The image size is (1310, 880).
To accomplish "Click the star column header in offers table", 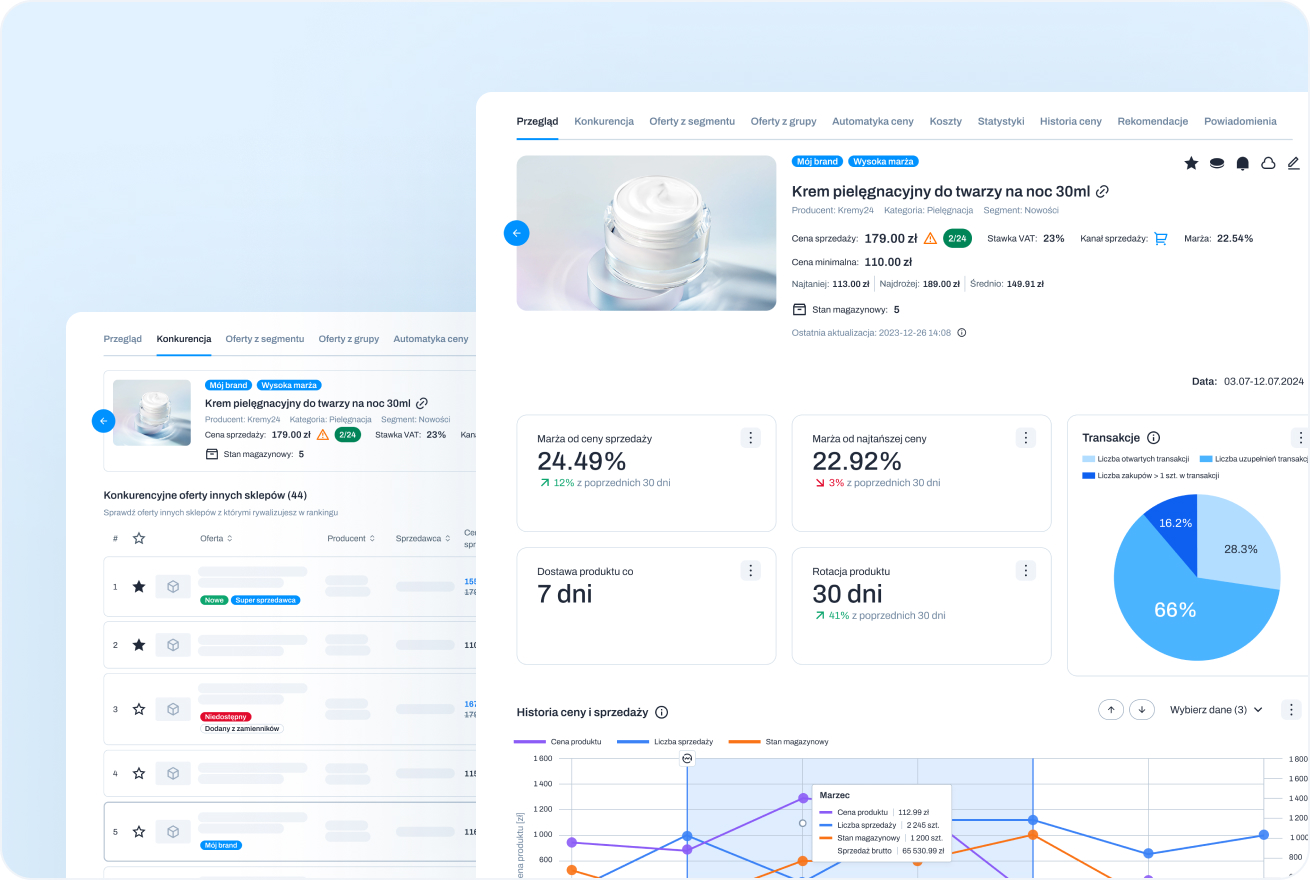I will [x=139, y=538].
